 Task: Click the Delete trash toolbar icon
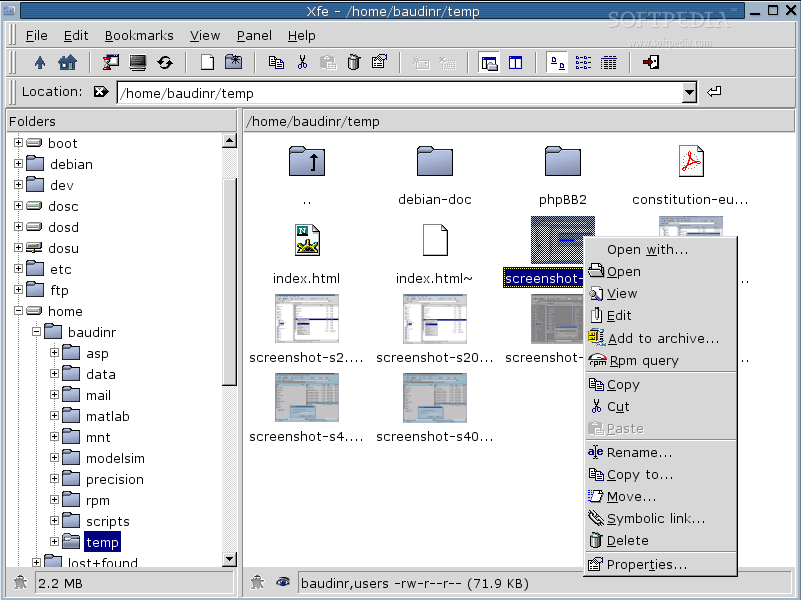(x=354, y=63)
